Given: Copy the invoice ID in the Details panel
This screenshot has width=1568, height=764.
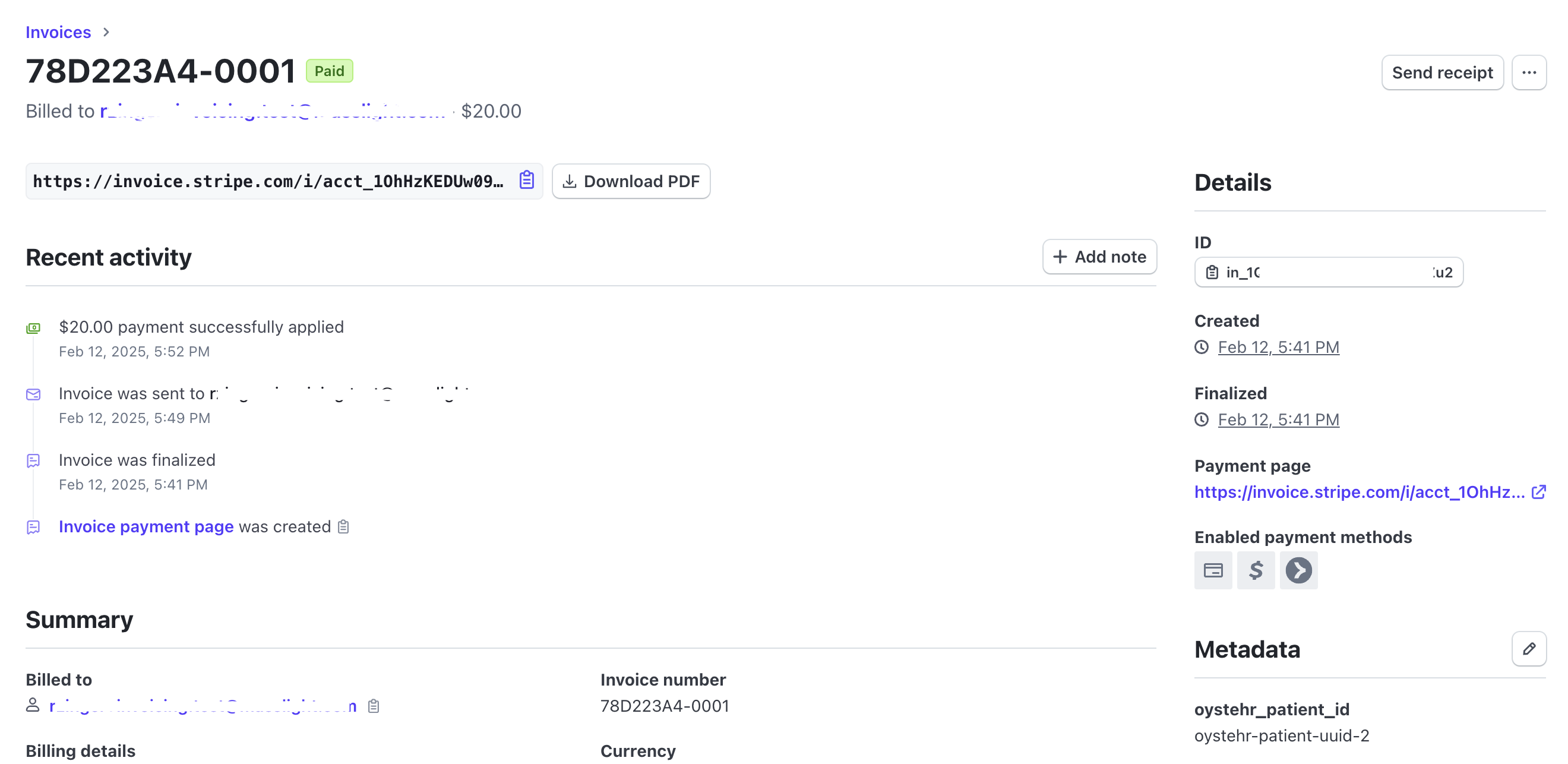Looking at the screenshot, I should point(1212,272).
